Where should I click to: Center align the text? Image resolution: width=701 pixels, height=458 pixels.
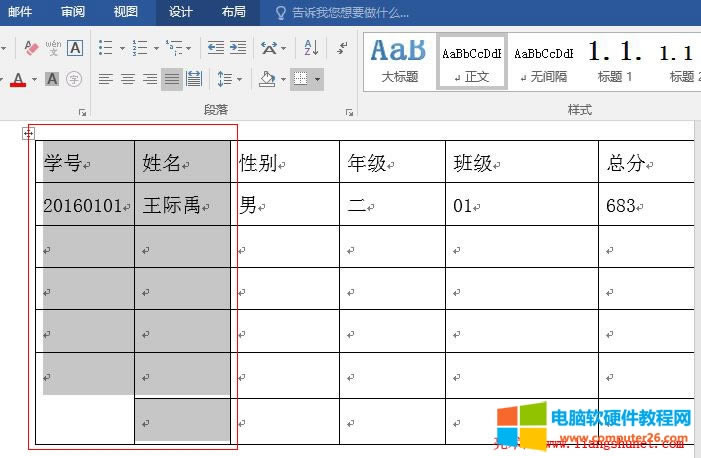(x=128, y=80)
